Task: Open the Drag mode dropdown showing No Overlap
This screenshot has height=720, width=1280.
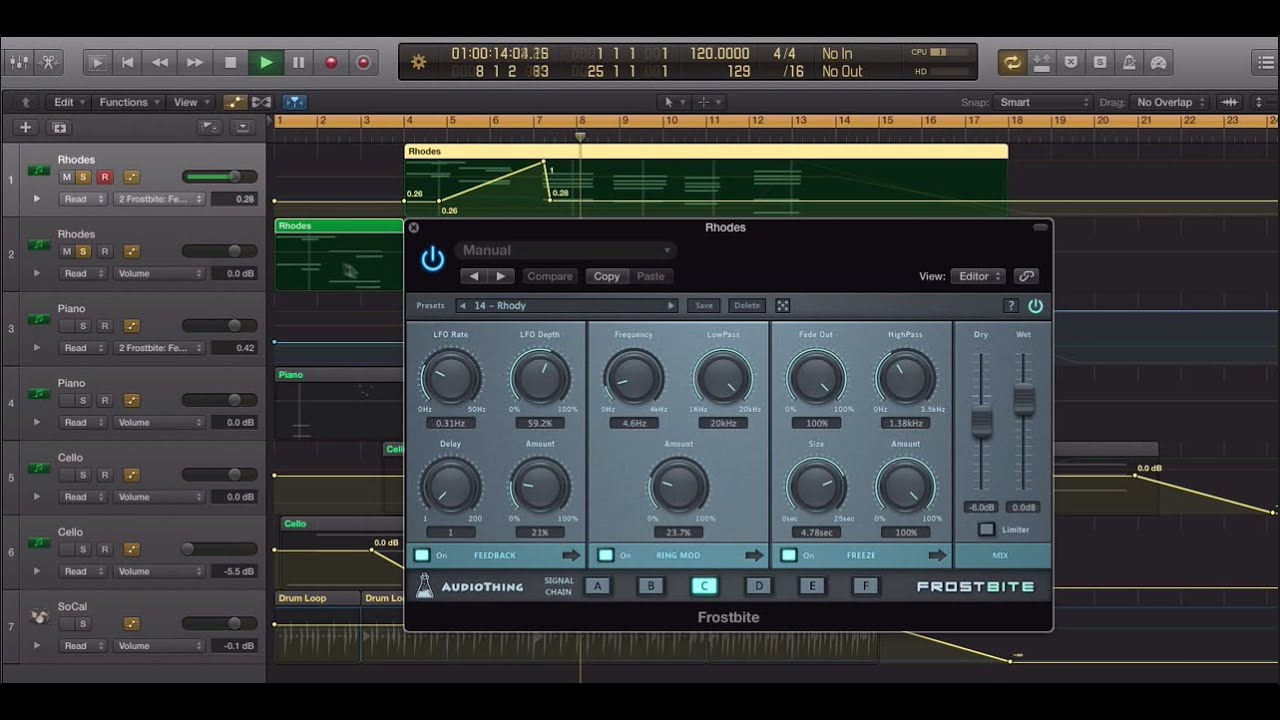Action: 1170,102
